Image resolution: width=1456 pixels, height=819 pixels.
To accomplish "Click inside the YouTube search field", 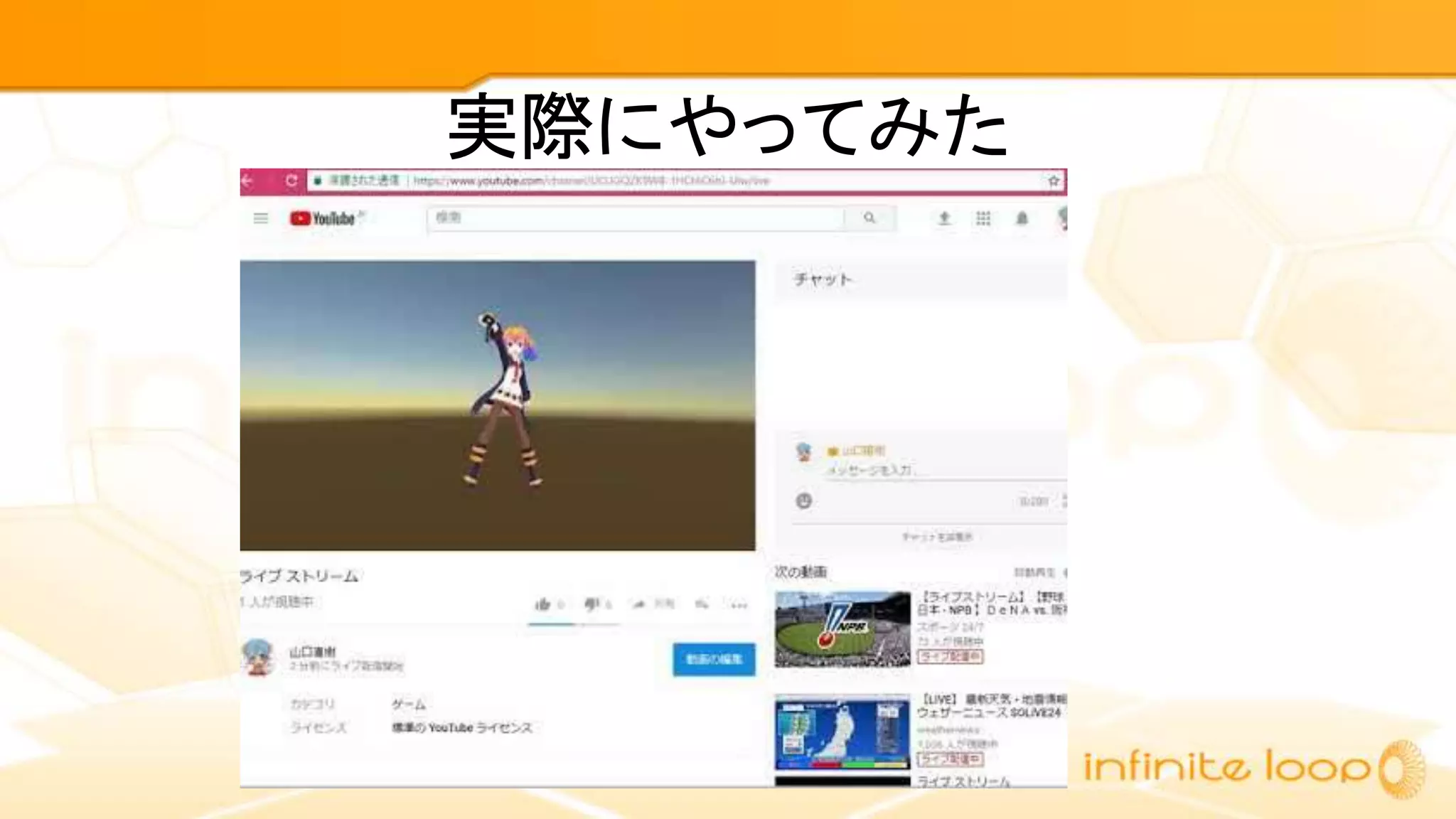I will coord(636,218).
